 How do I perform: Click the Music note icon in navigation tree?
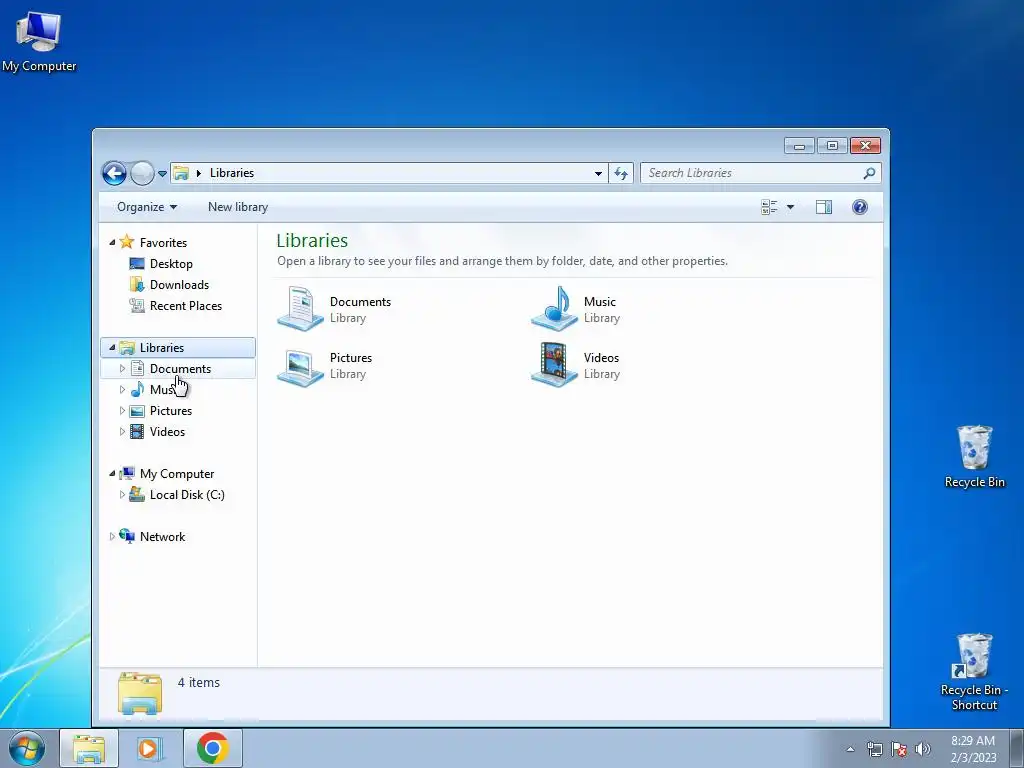pyautogui.click(x=137, y=390)
